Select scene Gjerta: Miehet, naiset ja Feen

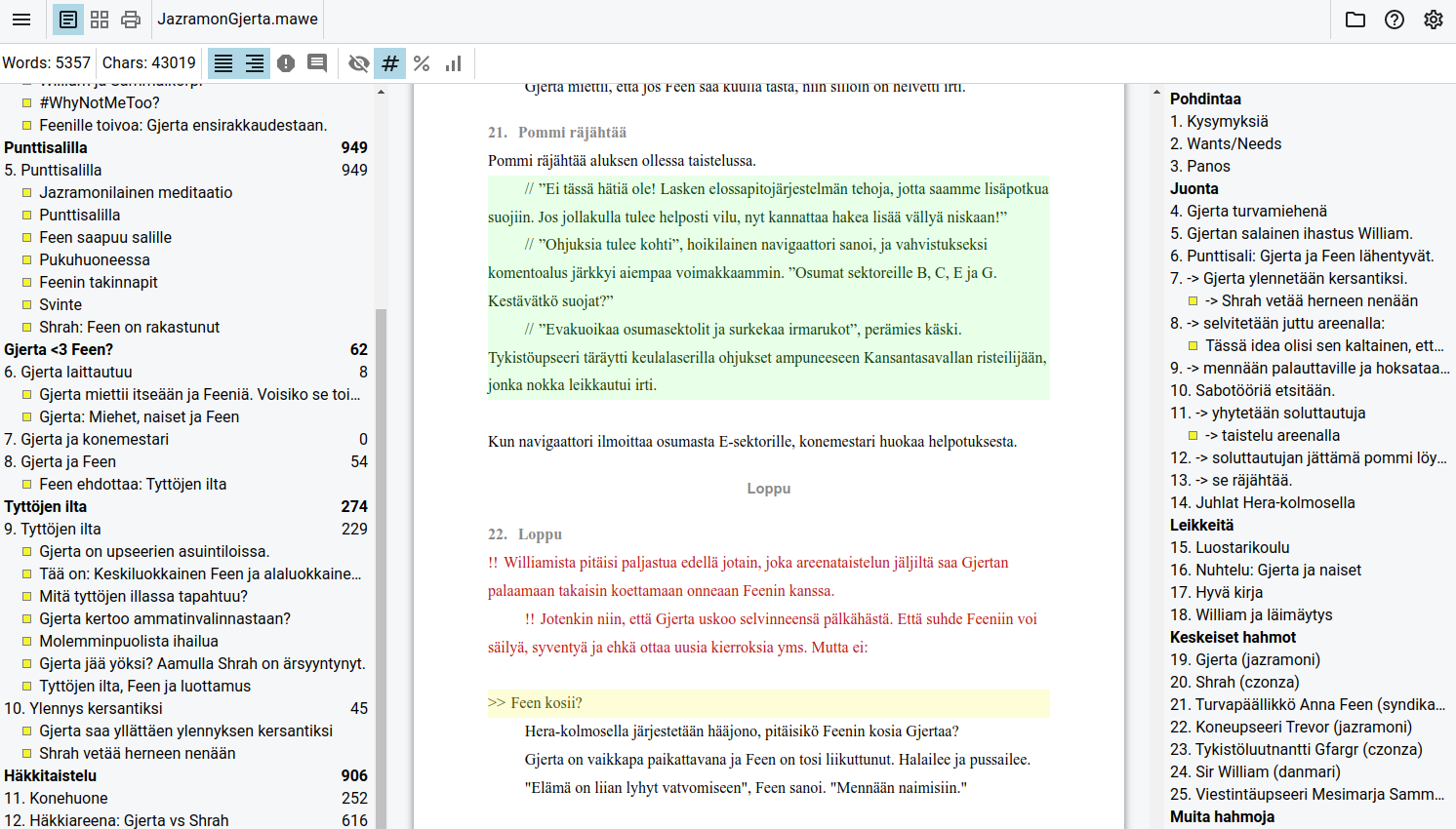point(140,416)
